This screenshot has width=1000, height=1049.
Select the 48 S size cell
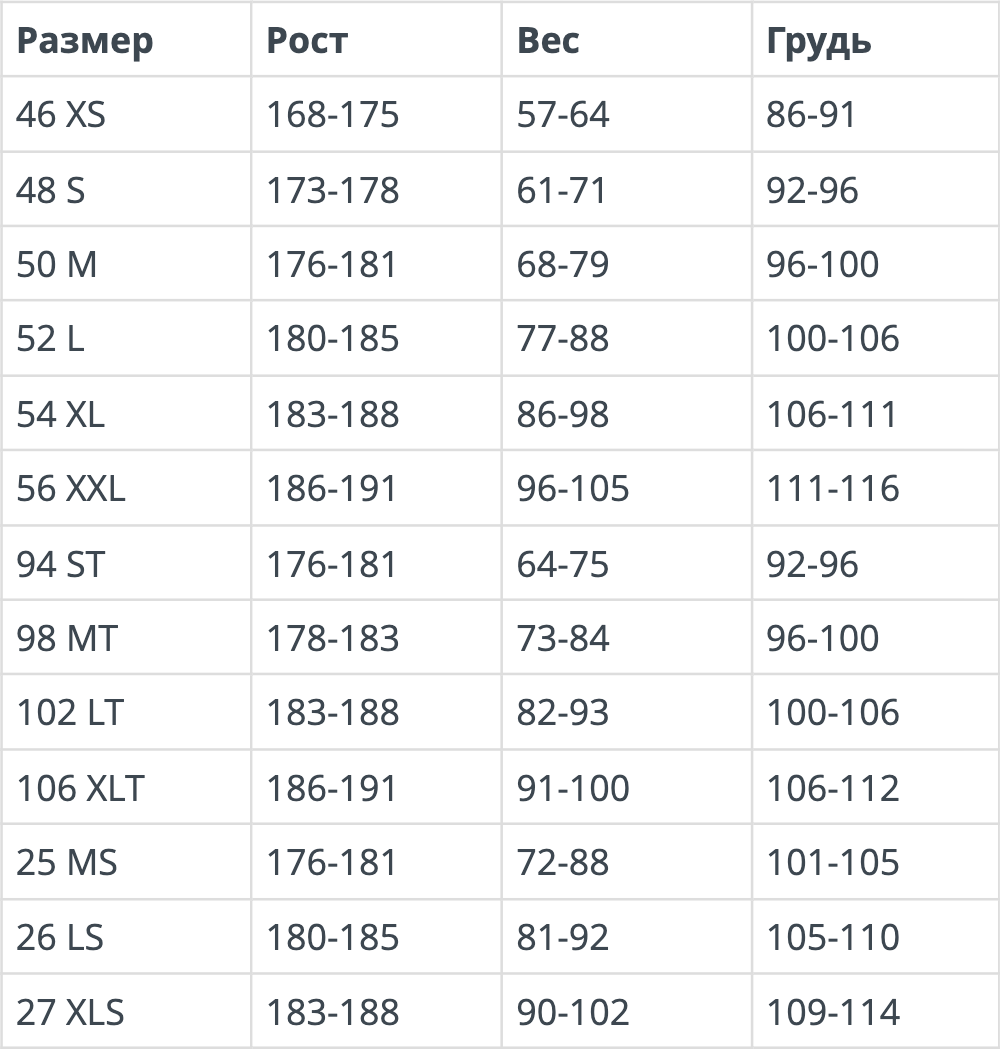click(x=51, y=190)
